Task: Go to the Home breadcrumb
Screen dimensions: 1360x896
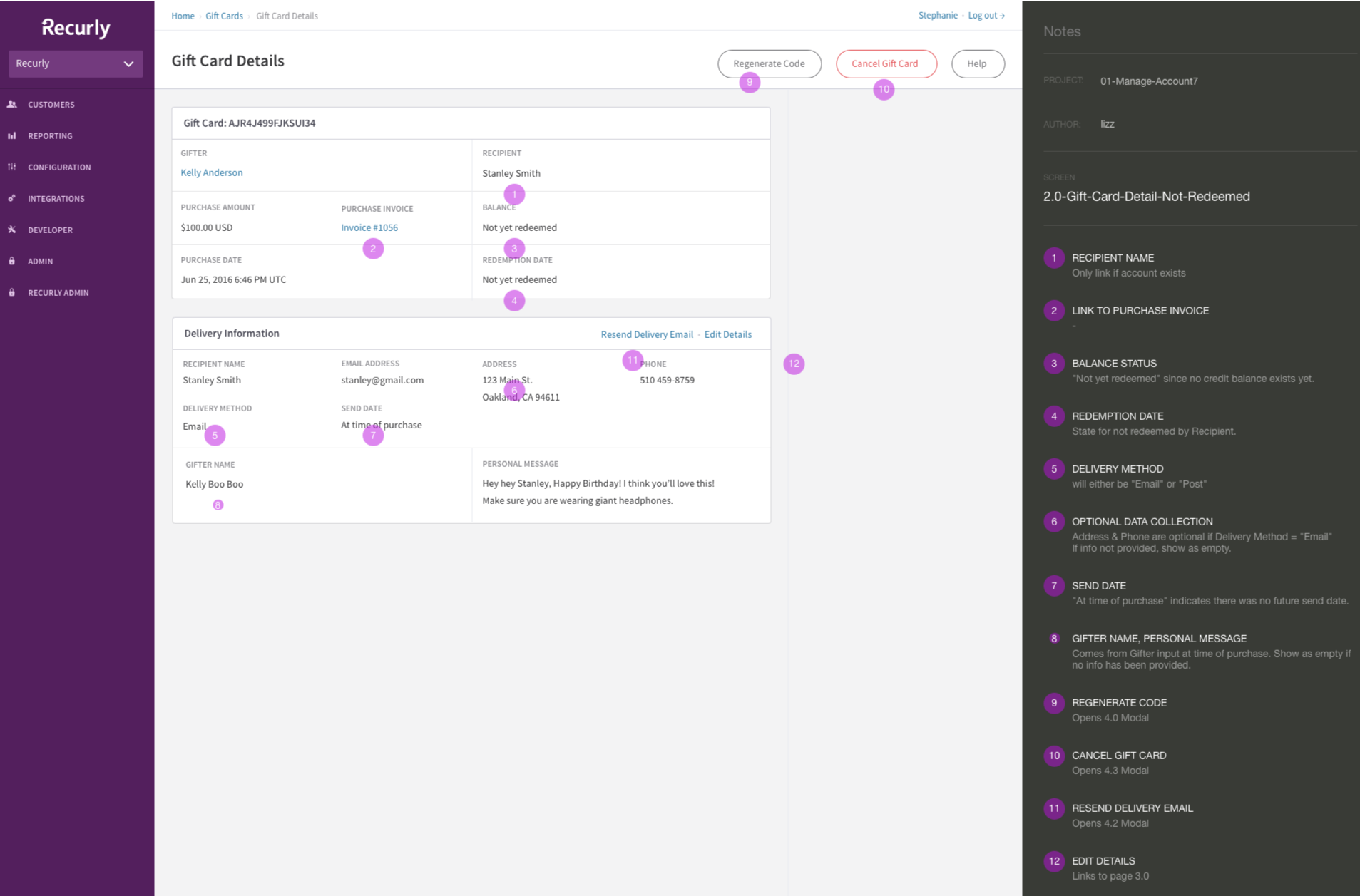Action: tap(183, 16)
